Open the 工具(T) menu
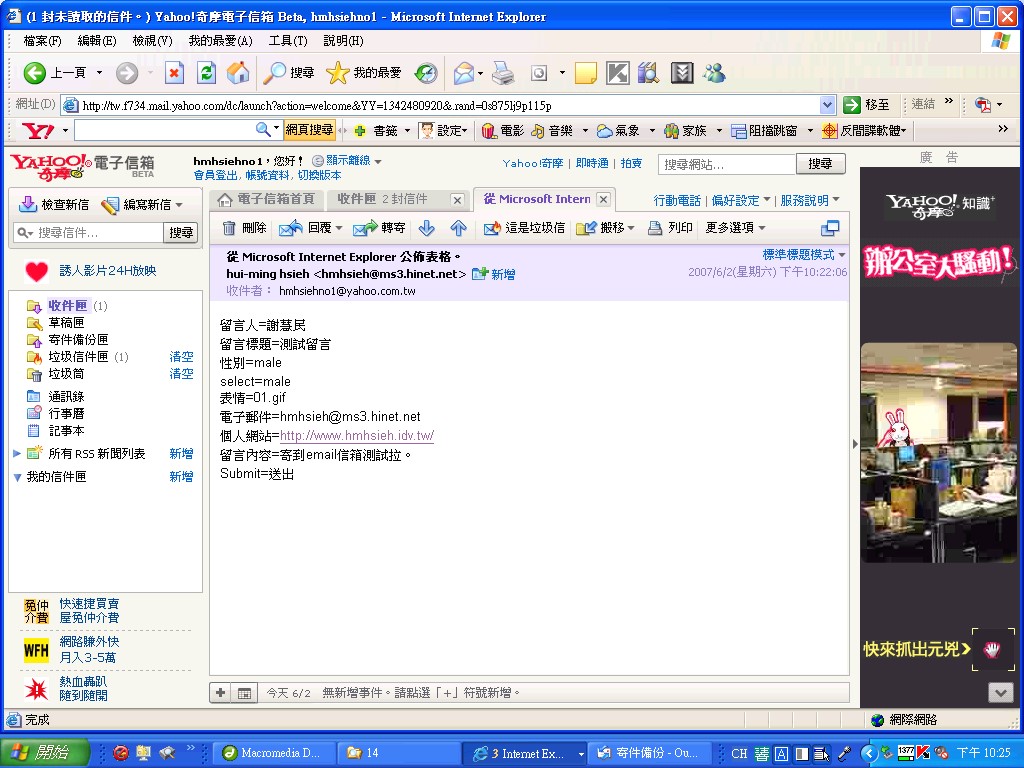Viewport: 1024px width, 768px height. (288, 41)
